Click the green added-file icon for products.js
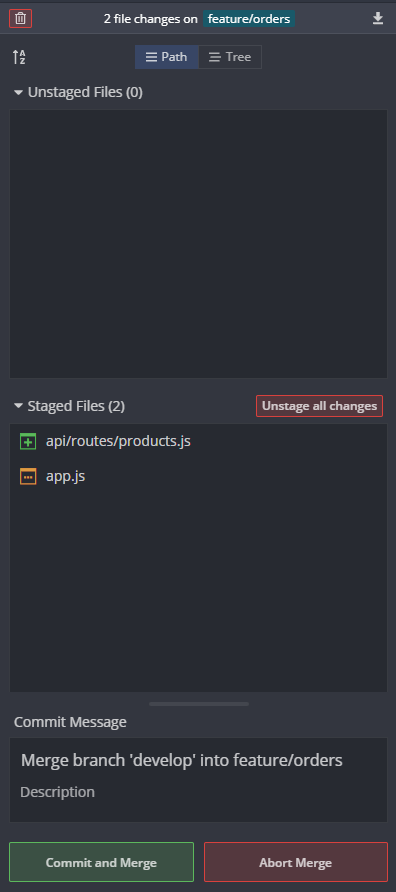 point(28,441)
